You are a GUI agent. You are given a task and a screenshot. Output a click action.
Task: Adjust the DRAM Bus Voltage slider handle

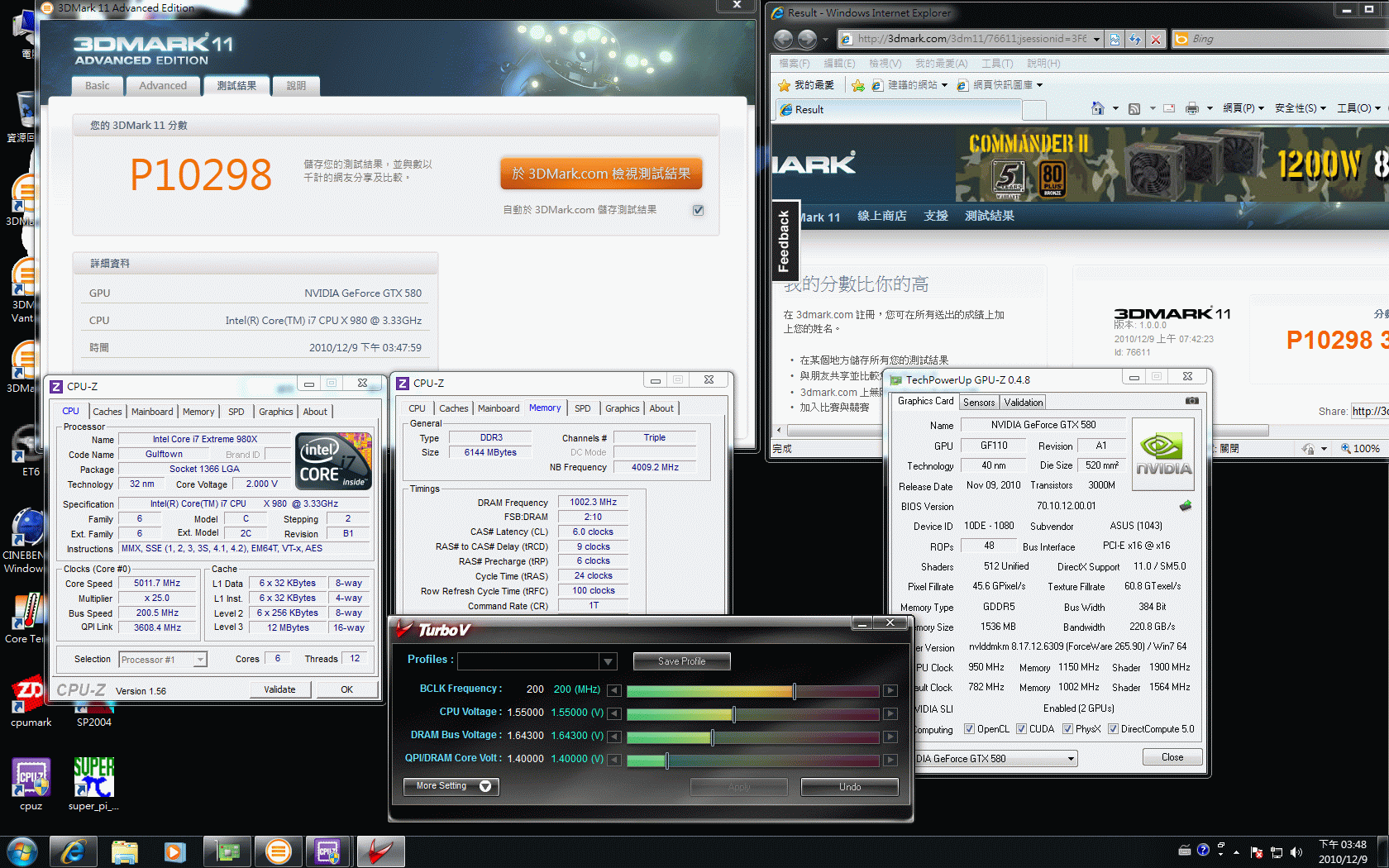tap(712, 737)
